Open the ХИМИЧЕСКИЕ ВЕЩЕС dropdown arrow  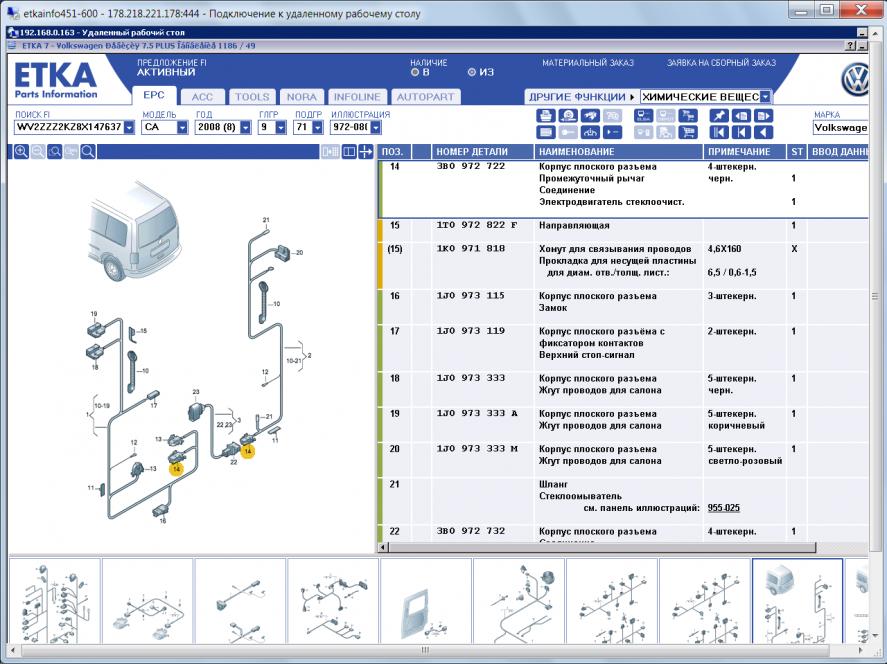click(x=765, y=97)
